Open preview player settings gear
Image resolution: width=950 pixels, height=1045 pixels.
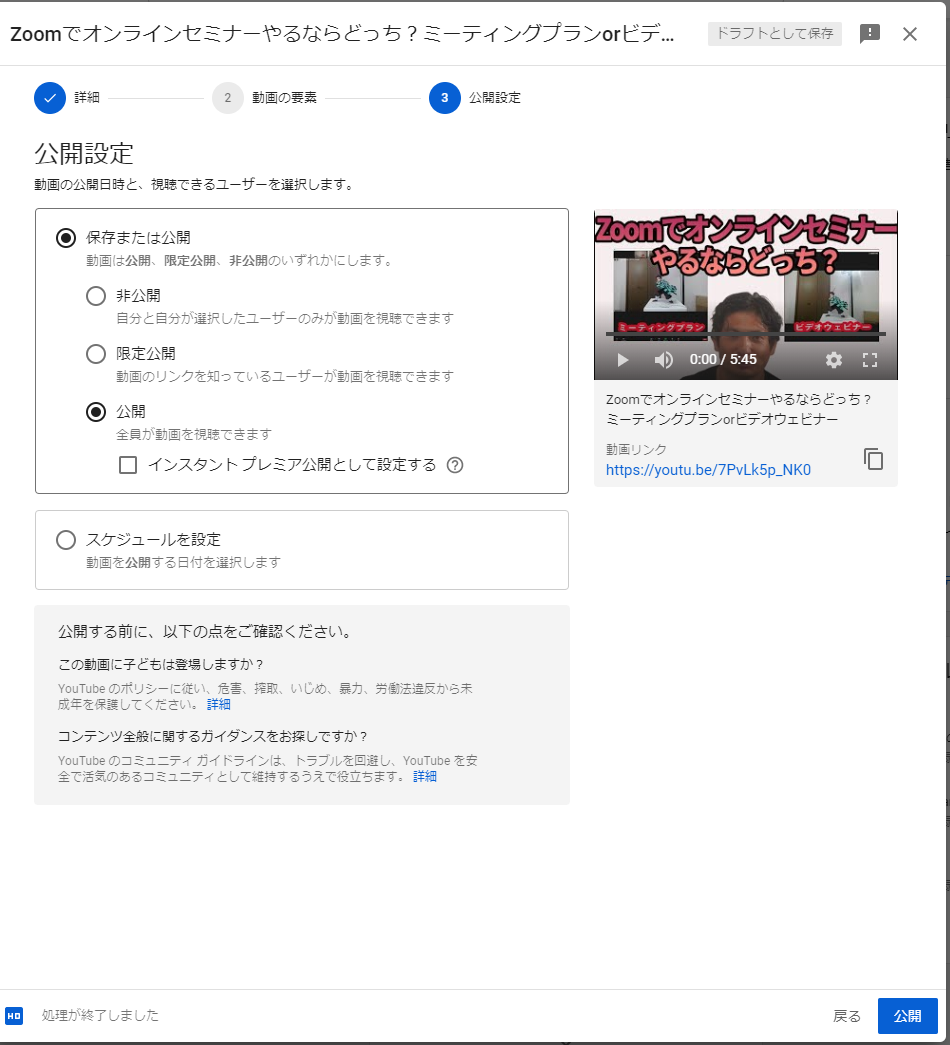(x=833, y=360)
